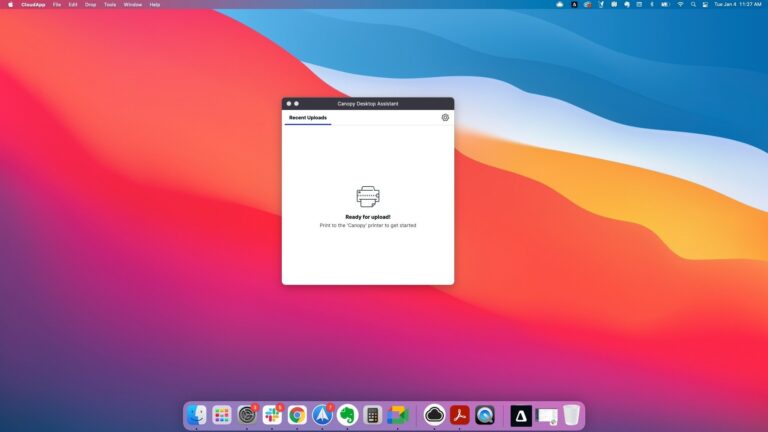This screenshot has height=432, width=768.
Task: Open Canopy Desktop Assistant dock icon
Action: pyautogui.click(x=521, y=416)
